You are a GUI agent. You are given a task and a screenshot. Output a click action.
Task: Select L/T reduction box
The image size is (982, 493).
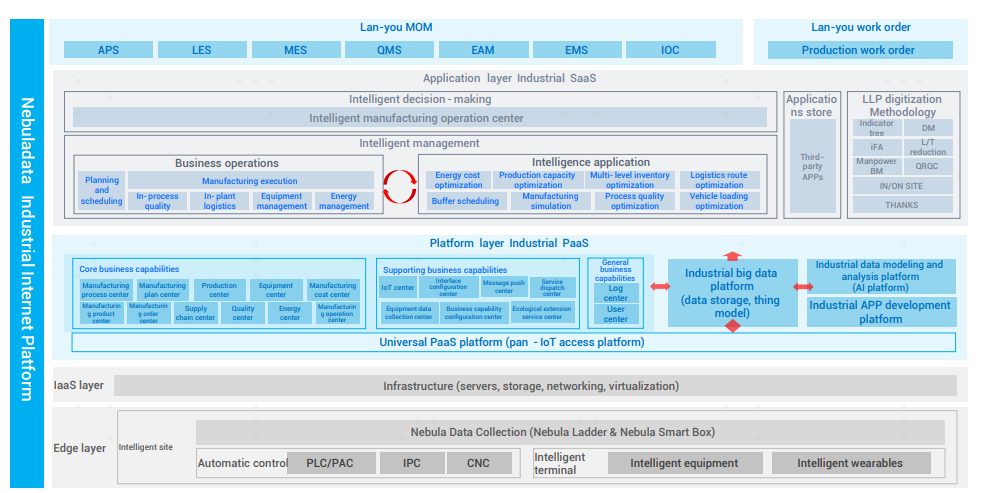coord(928,147)
